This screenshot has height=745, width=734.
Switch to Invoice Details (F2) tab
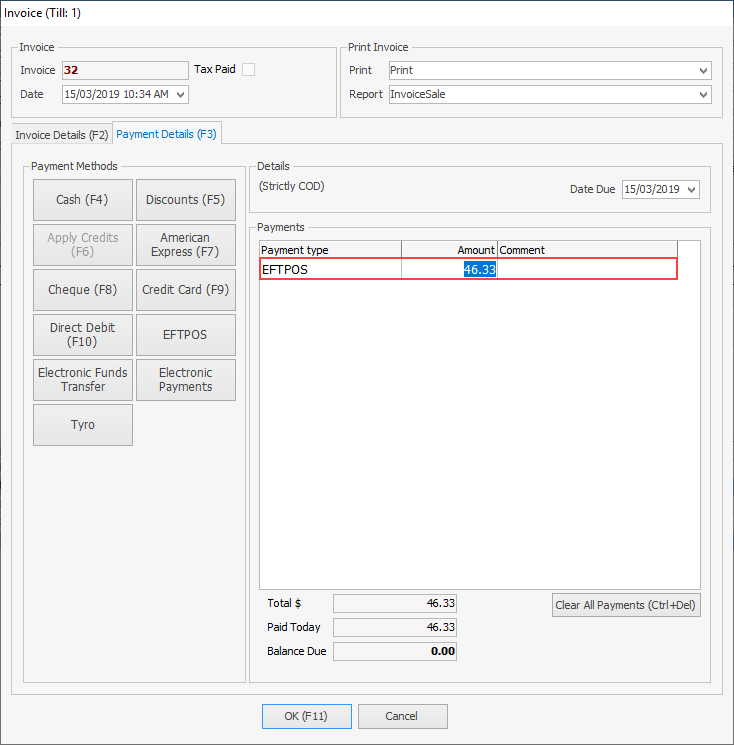point(62,134)
